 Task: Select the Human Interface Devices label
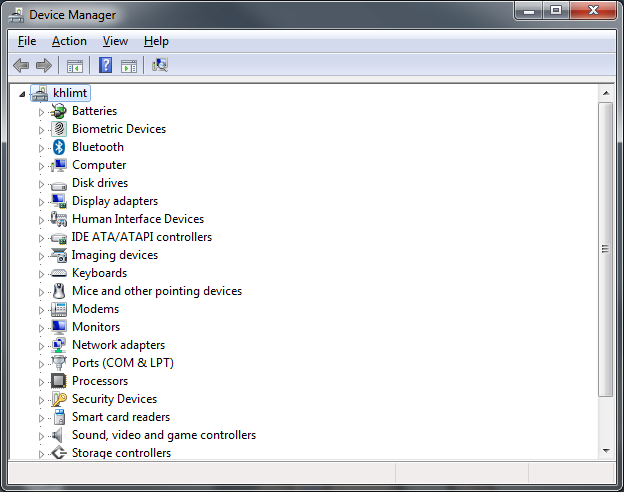pyautogui.click(x=138, y=219)
